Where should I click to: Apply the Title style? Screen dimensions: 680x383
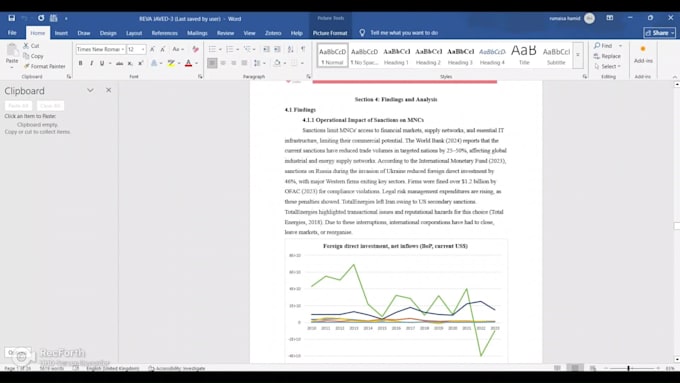[x=524, y=55]
